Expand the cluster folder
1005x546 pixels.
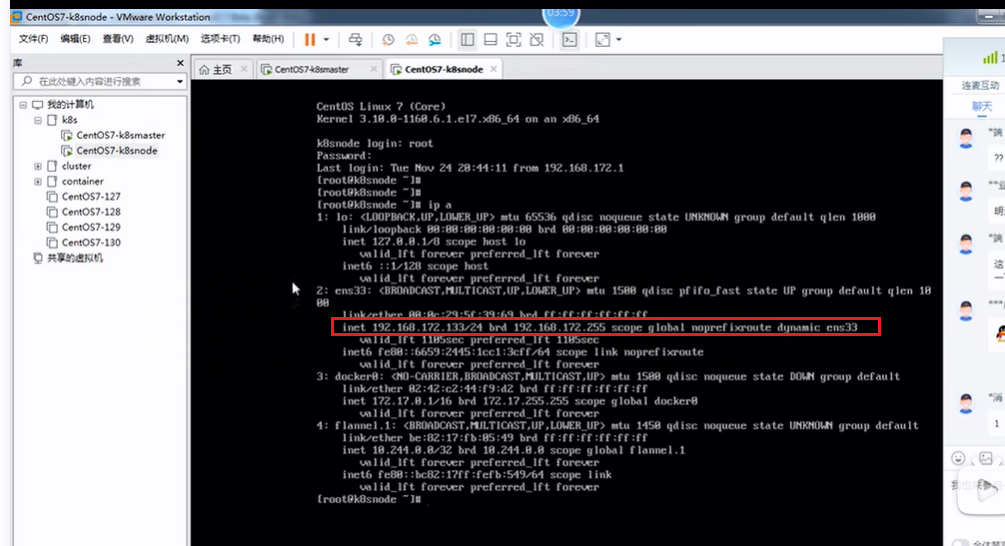click(38, 166)
